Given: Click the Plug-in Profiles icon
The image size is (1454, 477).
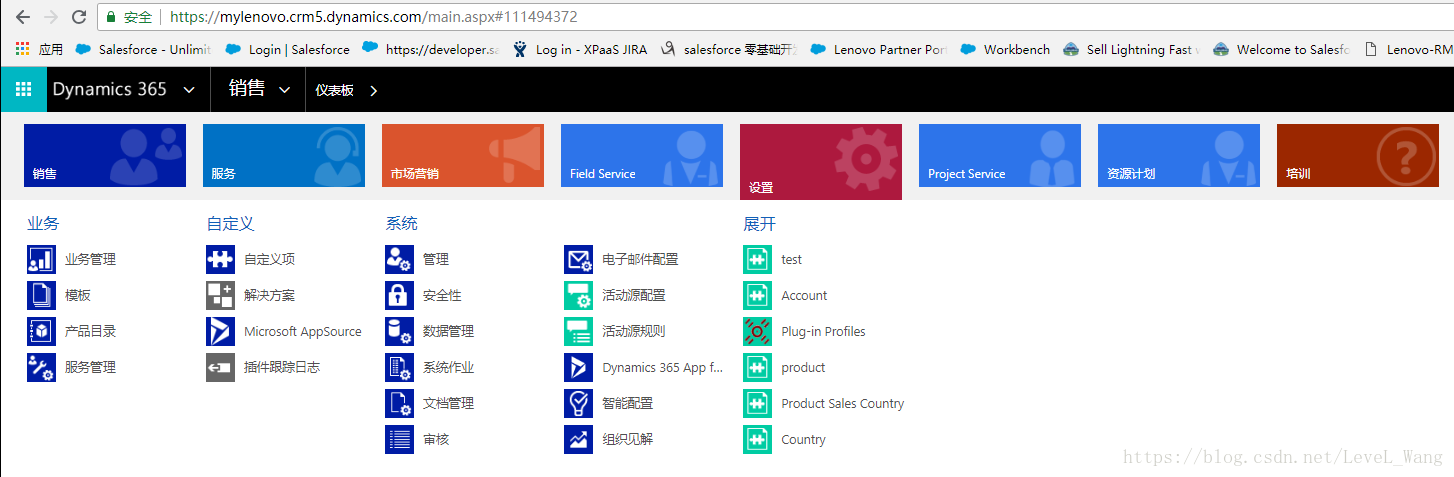Looking at the screenshot, I should pos(757,331).
